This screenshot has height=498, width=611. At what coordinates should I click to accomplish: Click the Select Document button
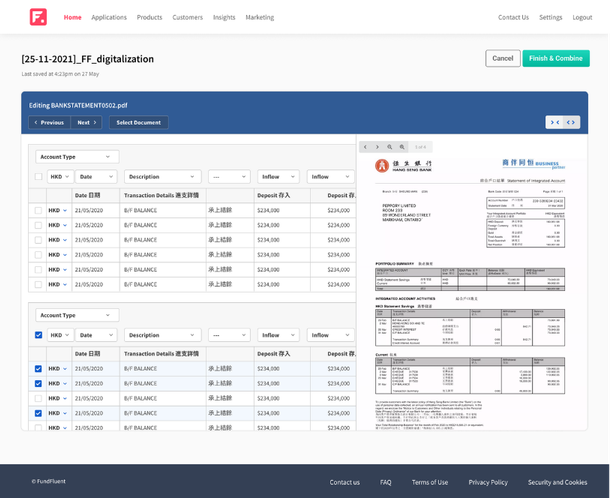[139, 122]
